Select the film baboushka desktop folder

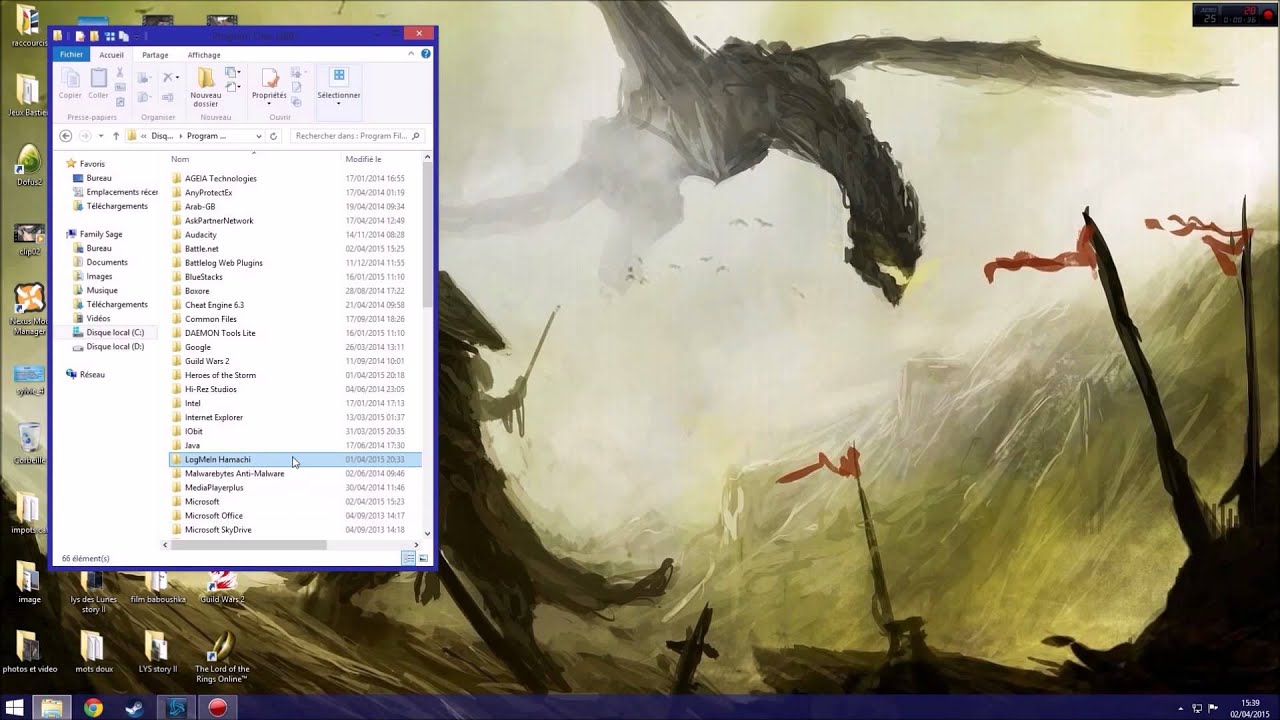tap(158, 587)
